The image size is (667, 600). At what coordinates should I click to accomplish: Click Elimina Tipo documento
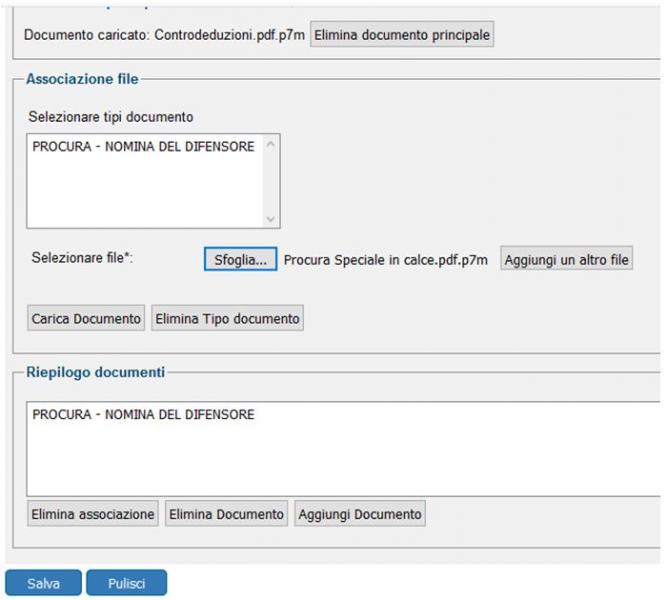227,318
